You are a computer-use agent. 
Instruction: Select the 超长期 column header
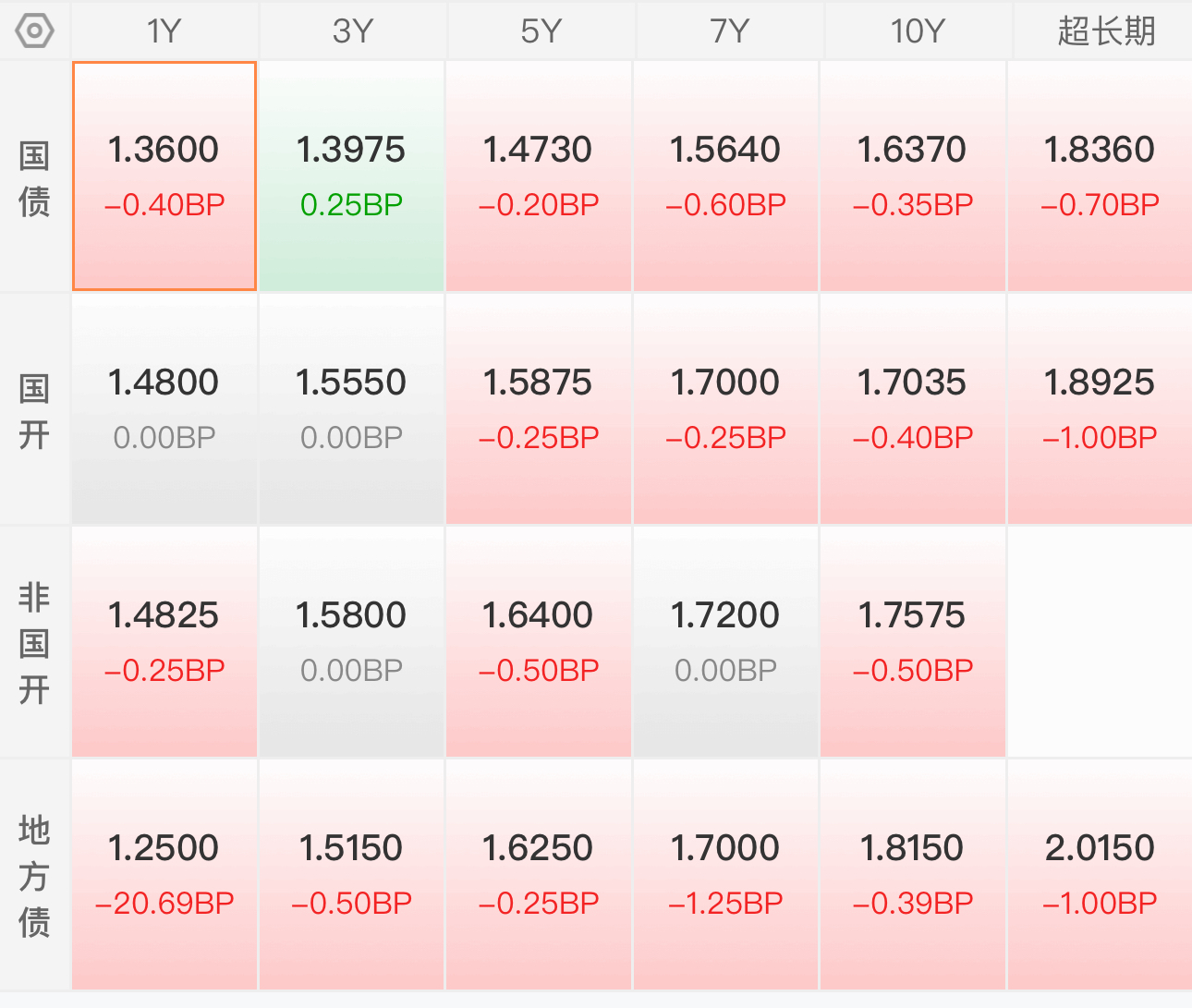(1104, 31)
